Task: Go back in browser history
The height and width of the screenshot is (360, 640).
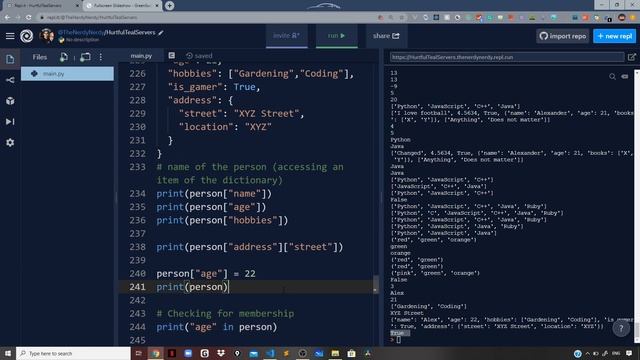Action: pyautogui.click(x=7, y=18)
